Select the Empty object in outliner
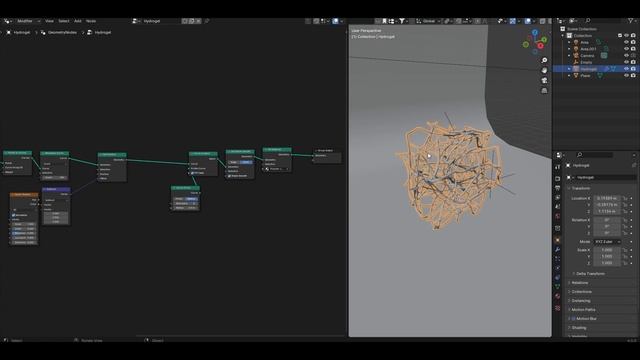Viewport: 640px width, 360px height. coord(586,62)
